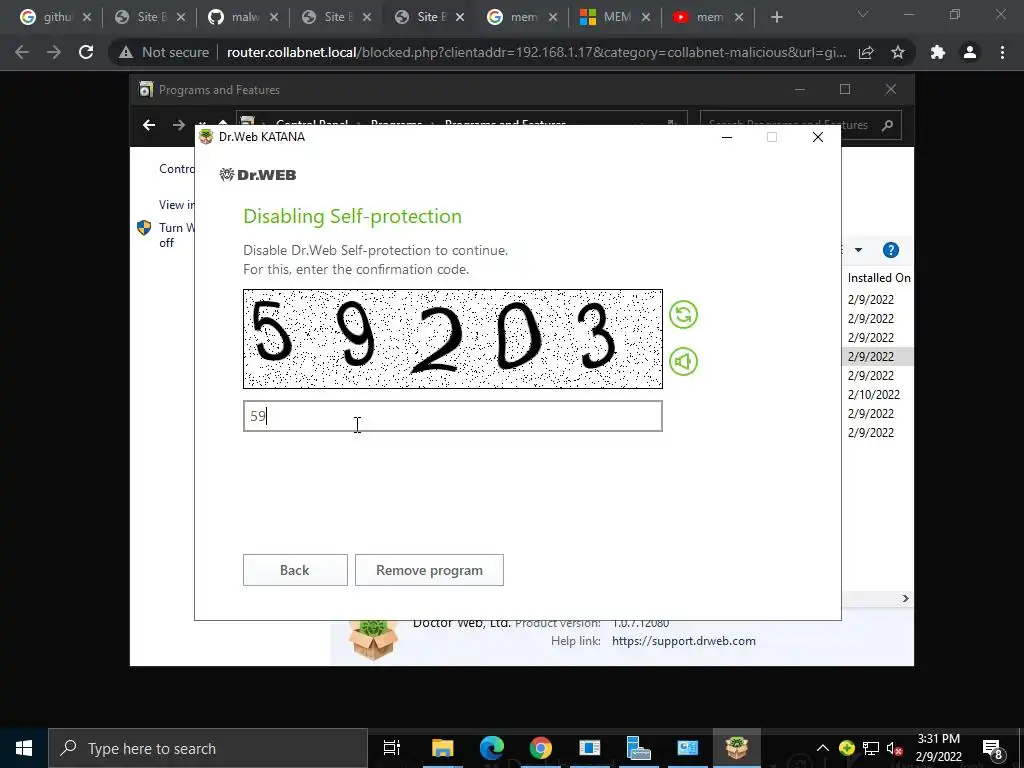Reload the page in Chrome
Image resolution: width=1024 pixels, height=768 pixels.
86,52
